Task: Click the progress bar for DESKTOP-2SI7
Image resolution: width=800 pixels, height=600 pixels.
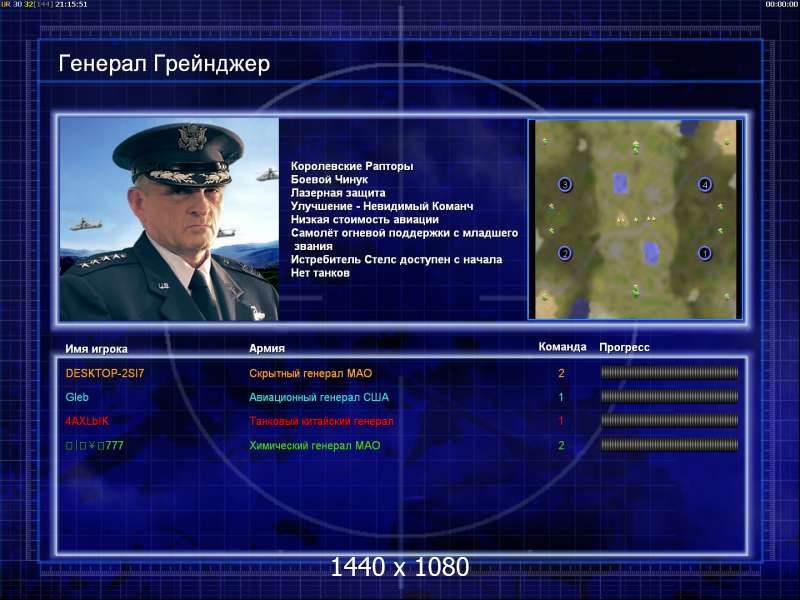Action: (x=669, y=373)
